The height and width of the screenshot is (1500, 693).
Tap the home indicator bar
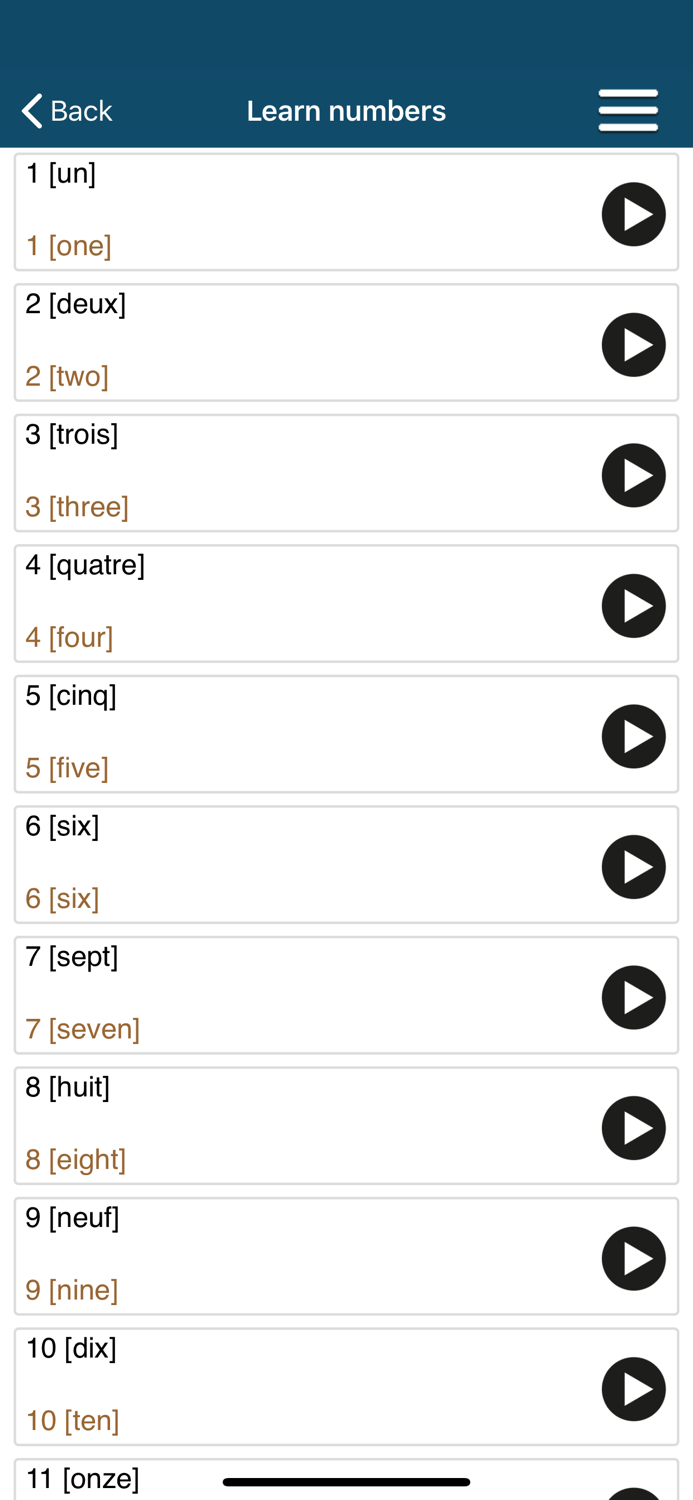346,1483
